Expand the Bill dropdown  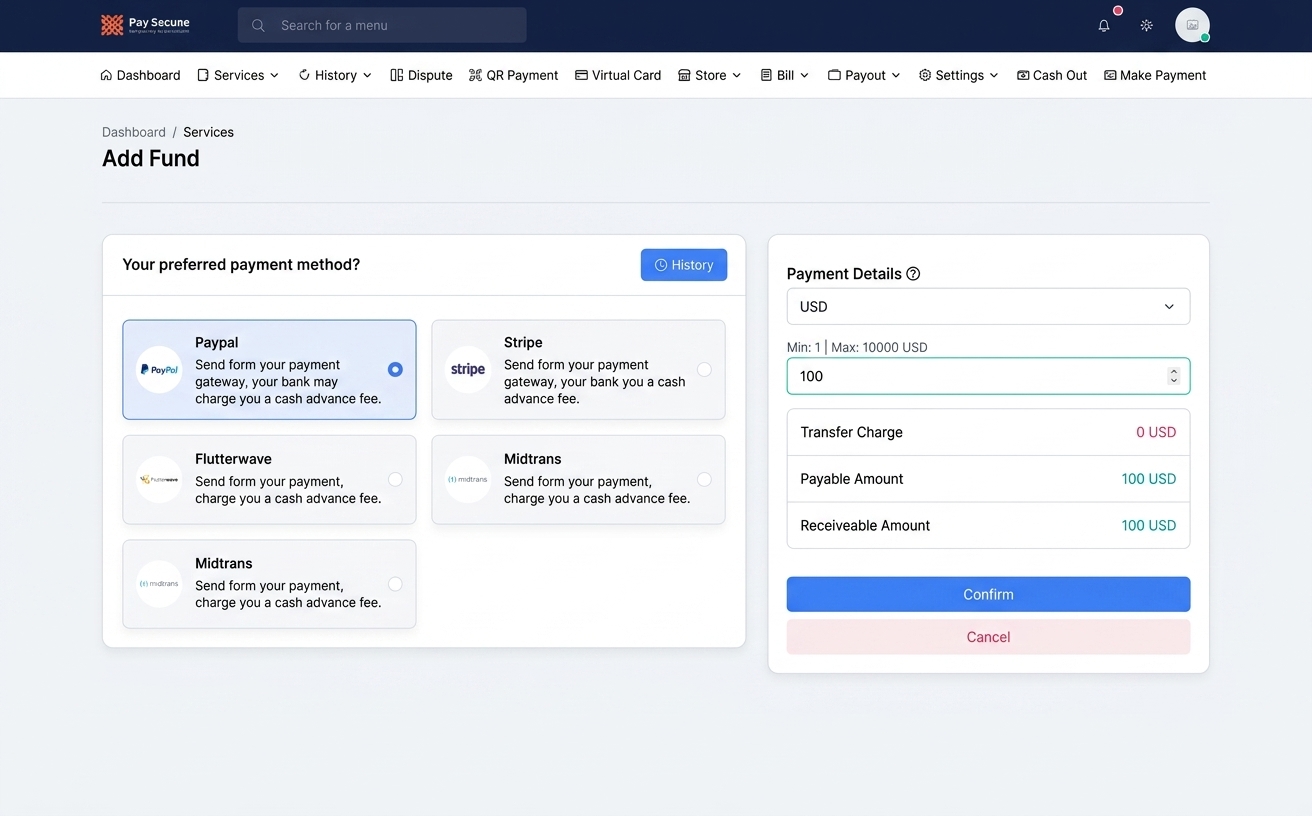785,75
